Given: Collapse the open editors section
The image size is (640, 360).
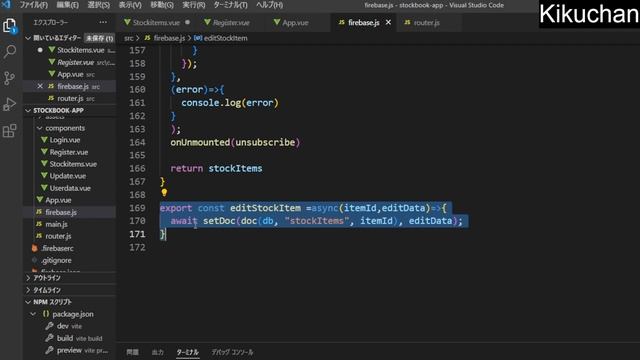Looking at the screenshot, I should pyautogui.click(x=28, y=38).
